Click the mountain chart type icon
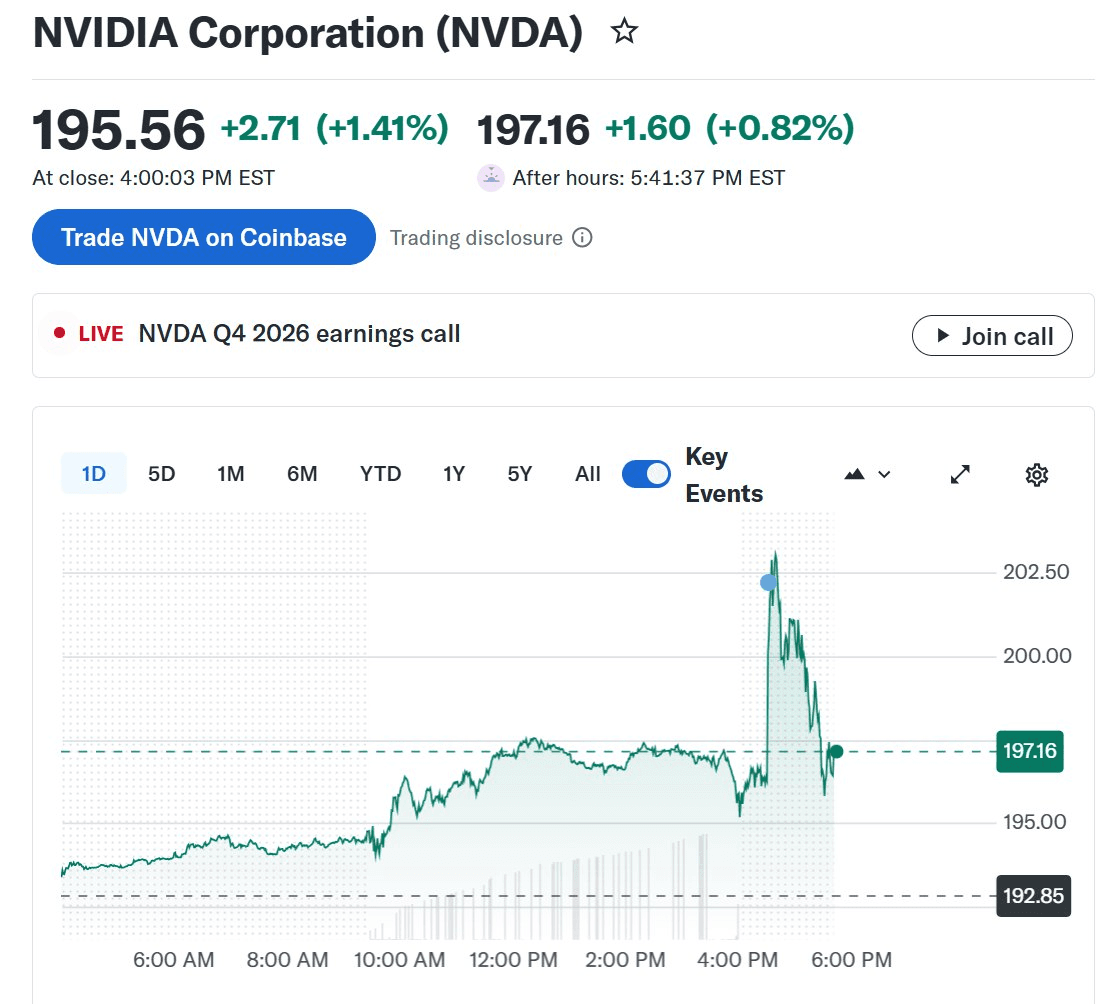Screen dimensions: 1107x1004 (x=854, y=474)
